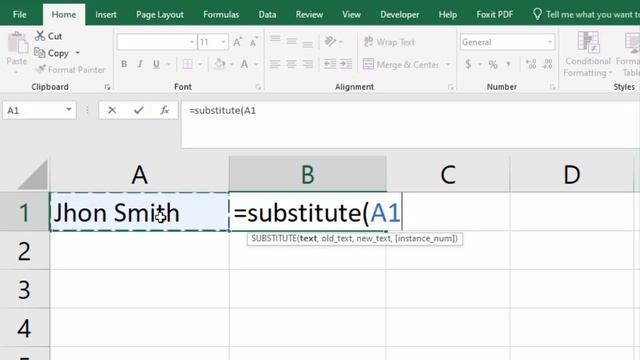Align text right
Image resolution: width=640 pixels, height=360 pixels.
click(308, 64)
